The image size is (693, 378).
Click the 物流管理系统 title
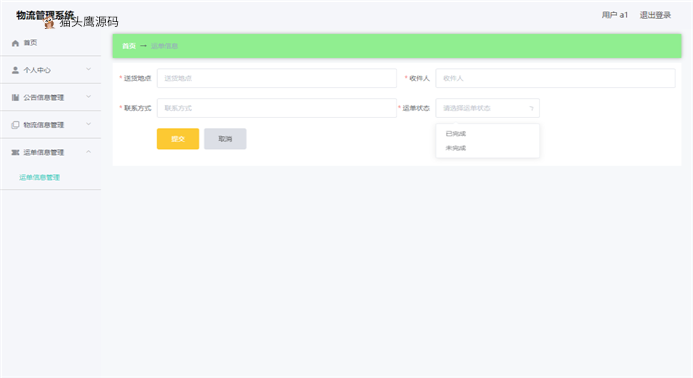pos(45,15)
